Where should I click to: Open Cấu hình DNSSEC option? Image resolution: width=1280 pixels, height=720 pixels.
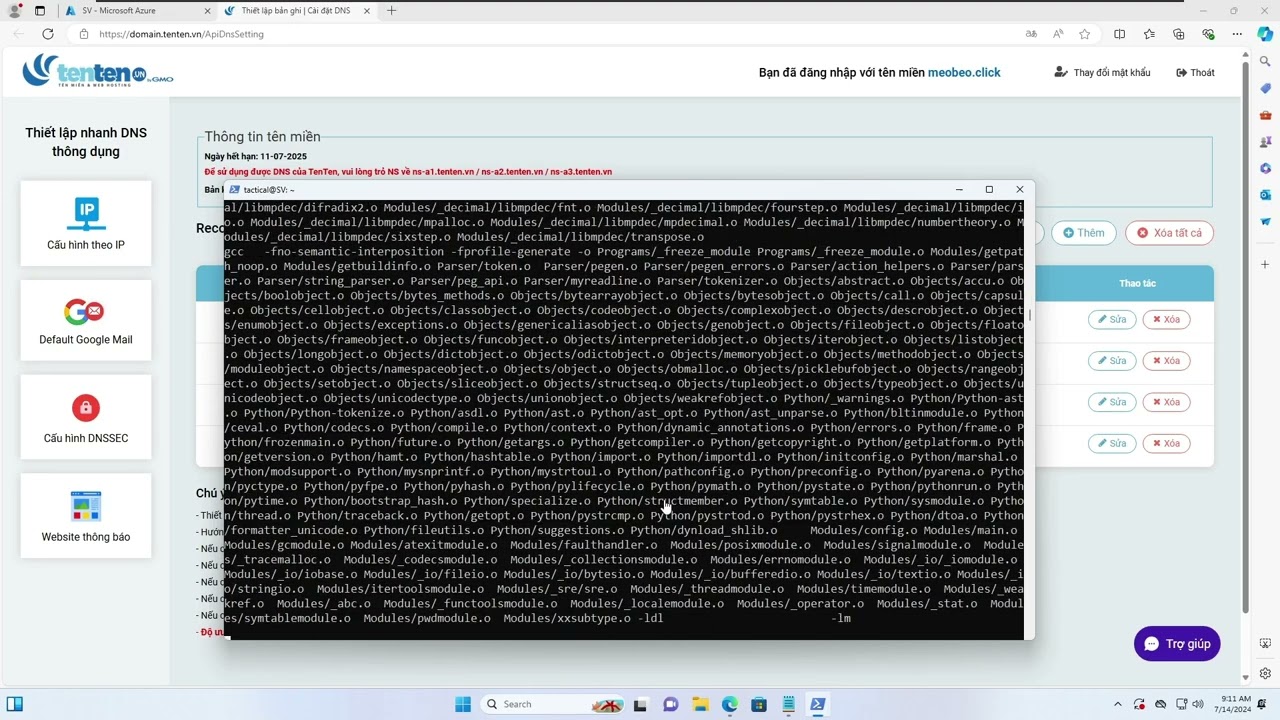point(86,418)
